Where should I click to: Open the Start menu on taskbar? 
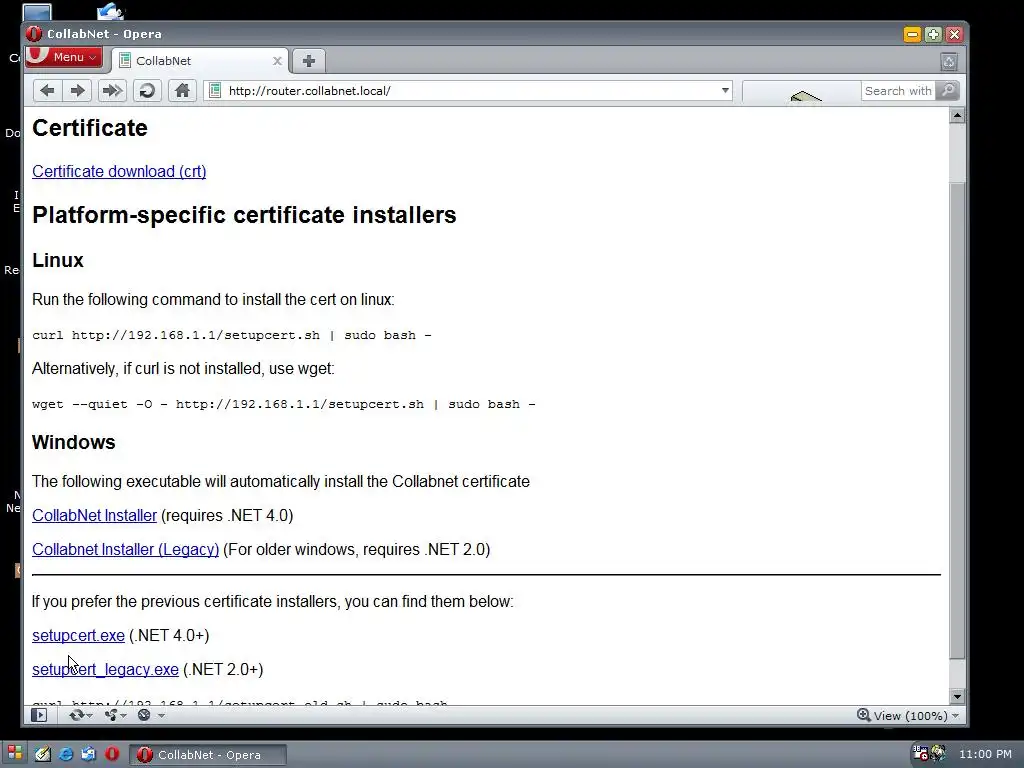coord(14,754)
